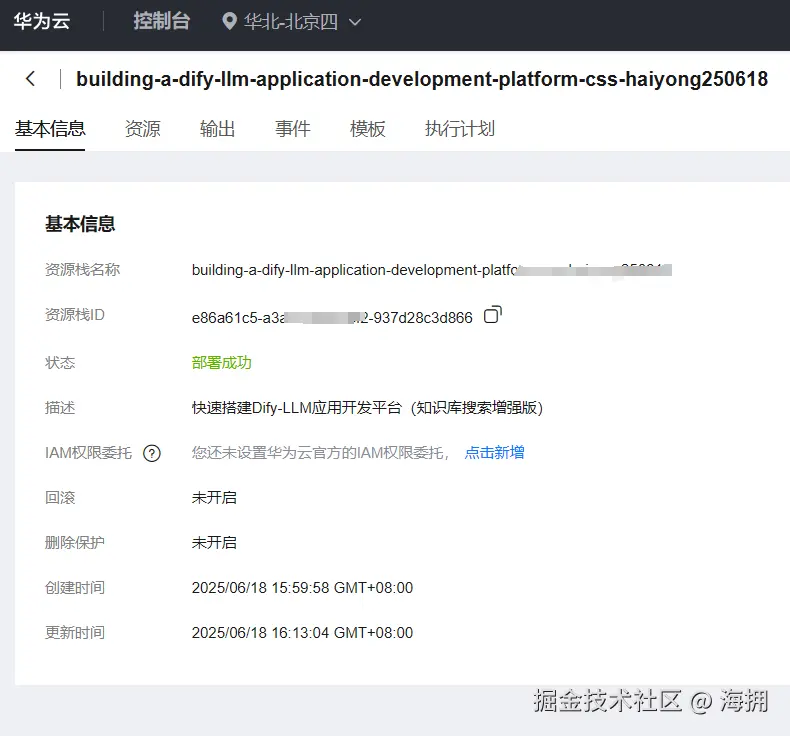Select the 基本信息 tab
This screenshot has width=790, height=736.
pos(50,129)
